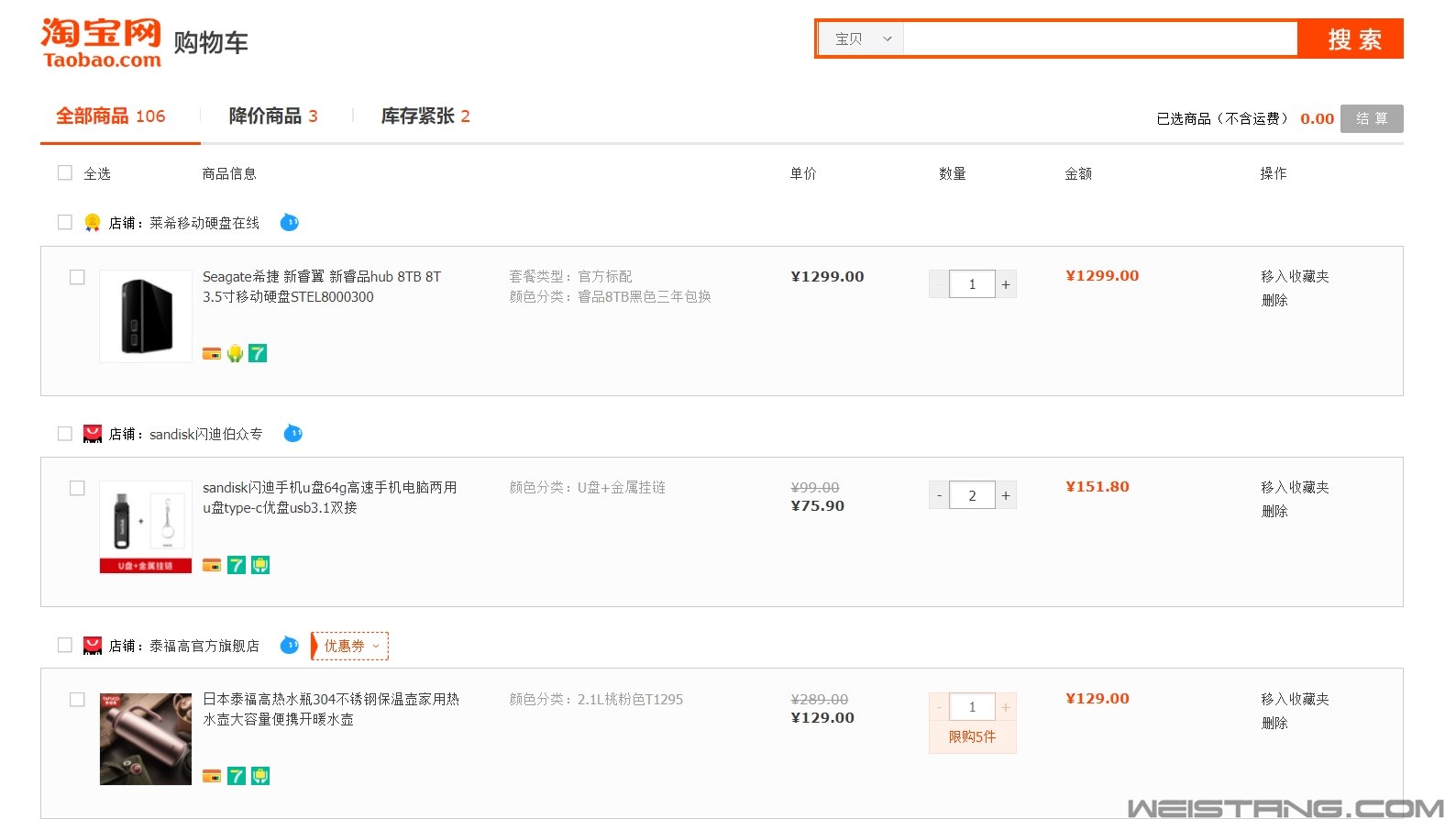This screenshot has width=1456, height=830.
Task: Decrease 泰福高 thermos quantity with minus
Action: click(x=939, y=707)
